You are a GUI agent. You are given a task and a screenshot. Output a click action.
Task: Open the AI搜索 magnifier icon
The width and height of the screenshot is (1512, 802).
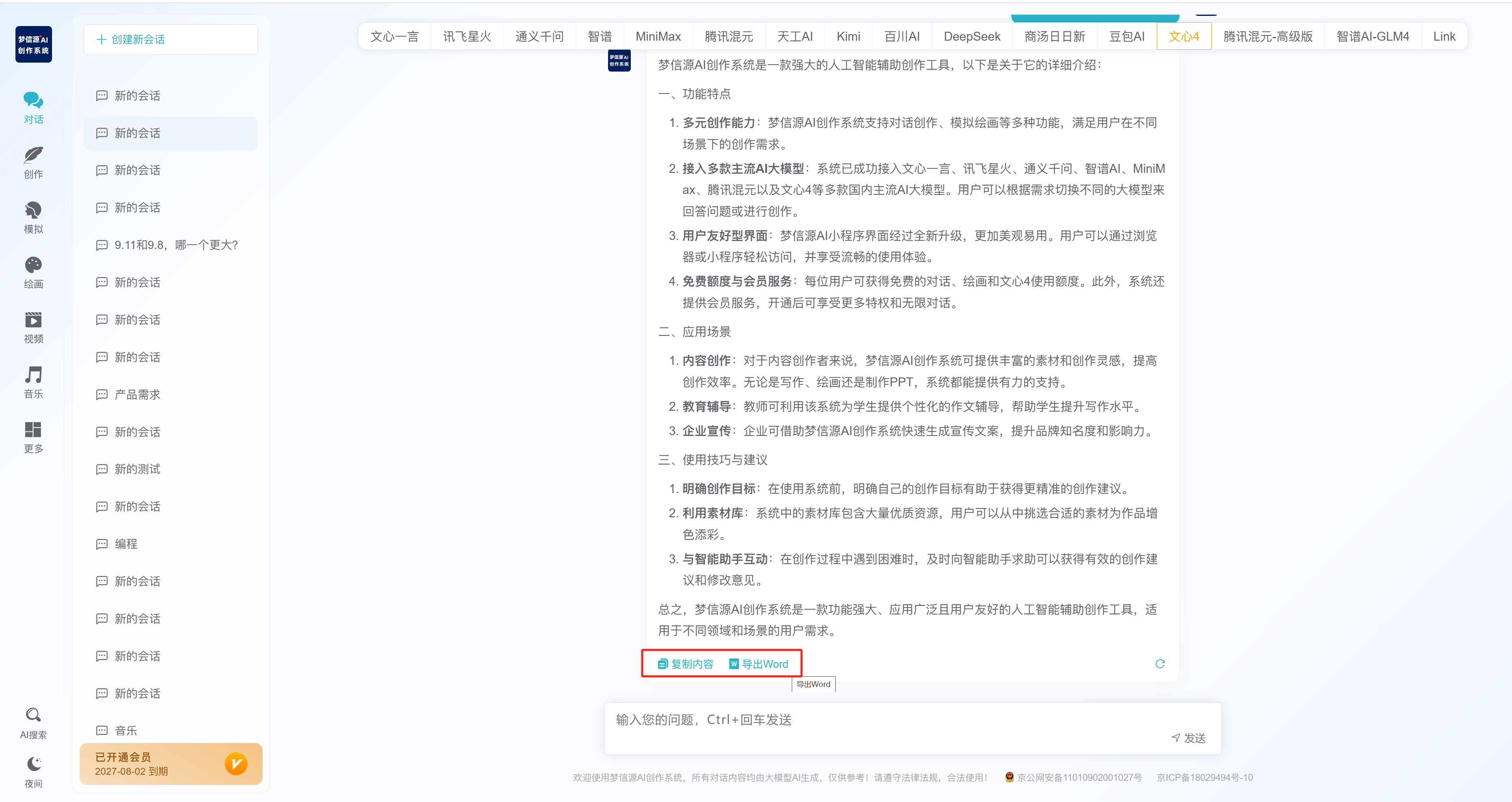[x=33, y=715]
